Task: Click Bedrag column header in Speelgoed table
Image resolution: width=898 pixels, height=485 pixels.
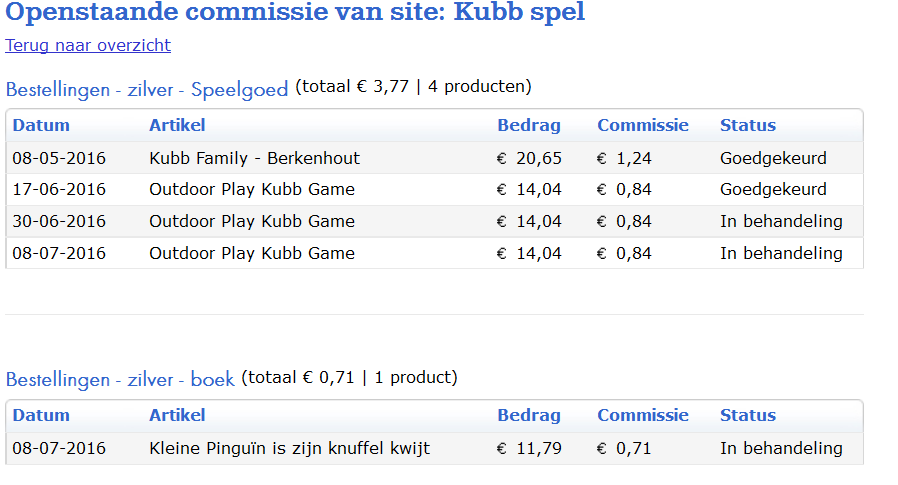Action: (529, 125)
